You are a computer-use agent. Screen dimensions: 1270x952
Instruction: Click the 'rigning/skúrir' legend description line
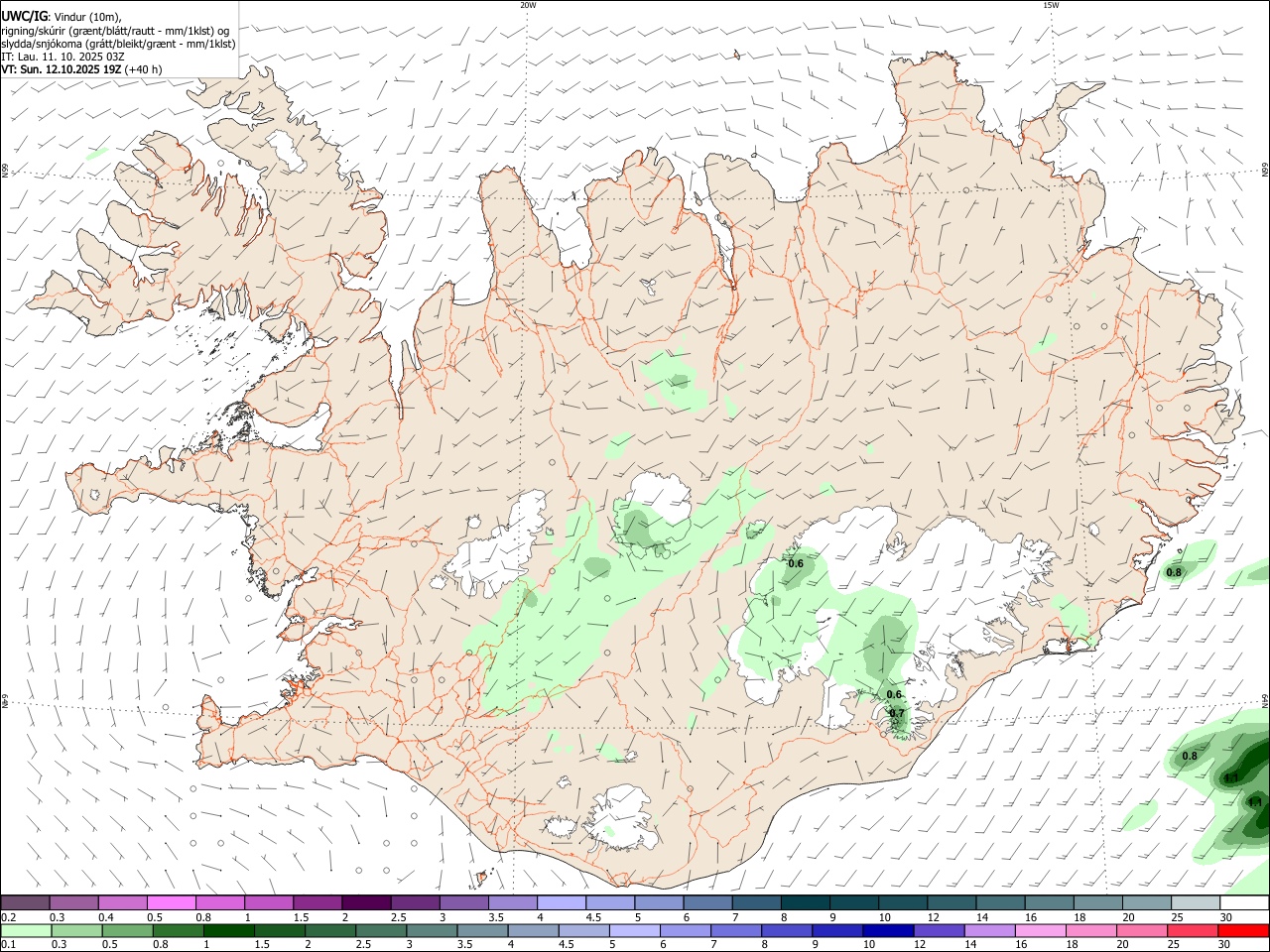115,31
